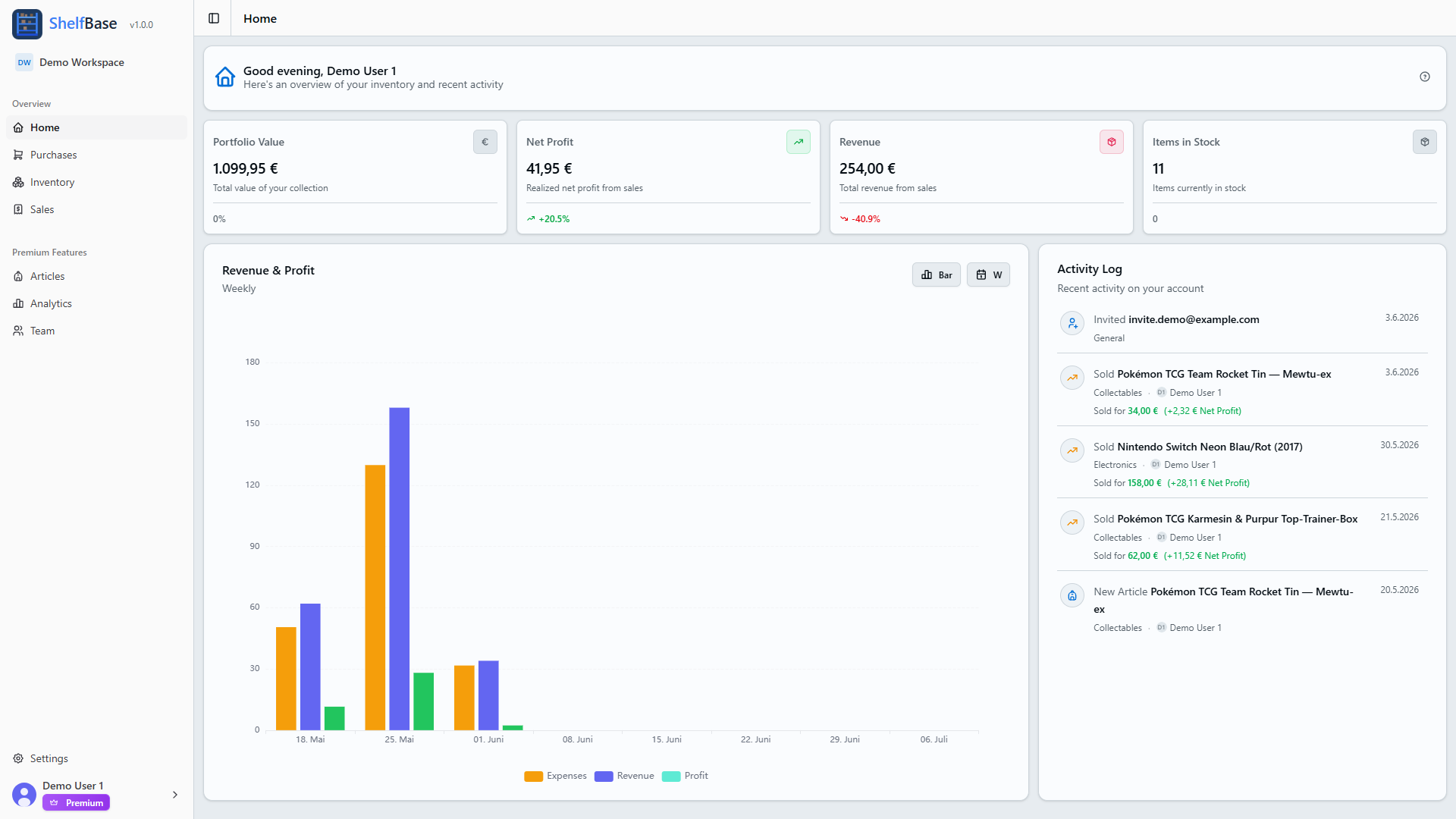This screenshot has width=1456, height=819.
Task: Click Sold for 62,00 € text
Action: click(x=1125, y=556)
